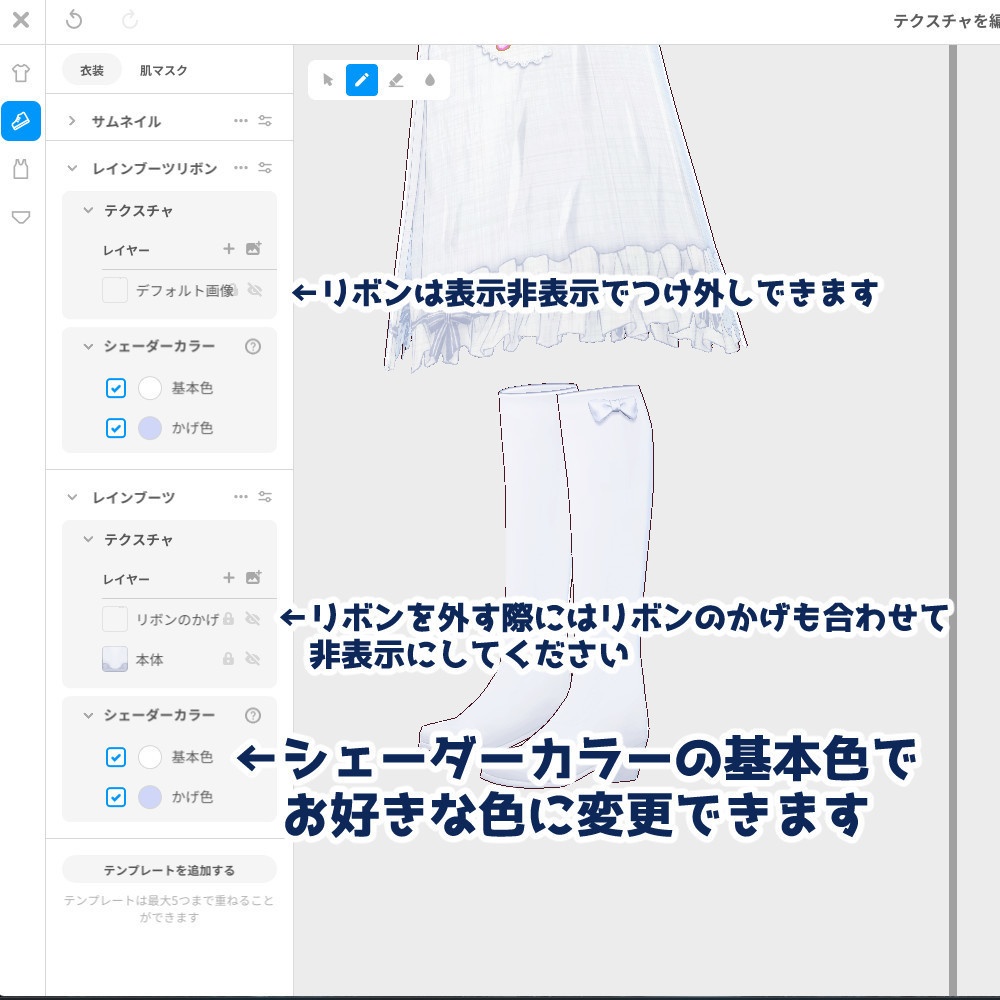
Task: Disable かげ色 checkbox for レインブーツリボン
Action: click(116, 428)
